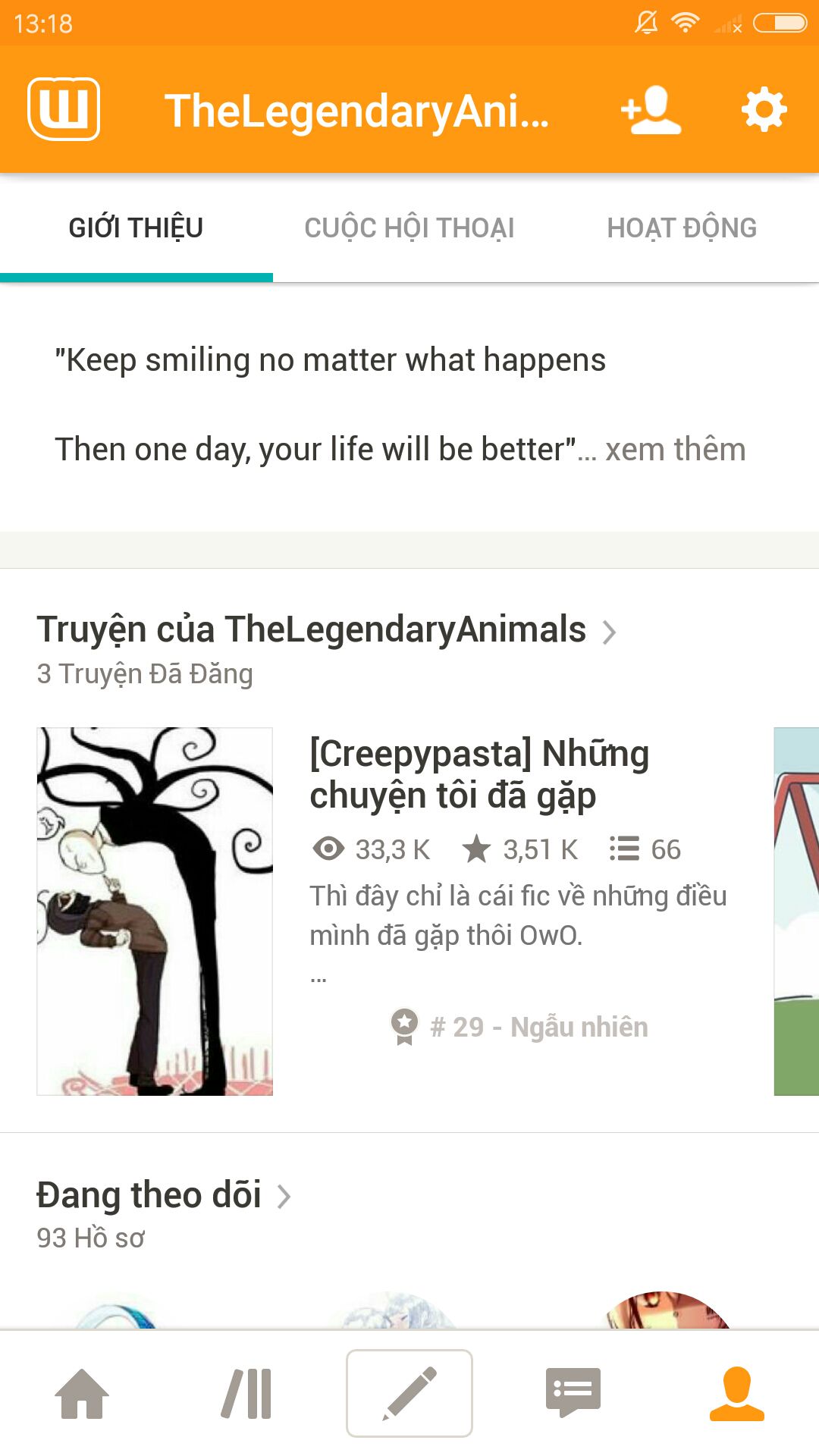The width and height of the screenshot is (819, 1456).
Task: Expand Đang theo dõi chevron
Action: 284,1197
